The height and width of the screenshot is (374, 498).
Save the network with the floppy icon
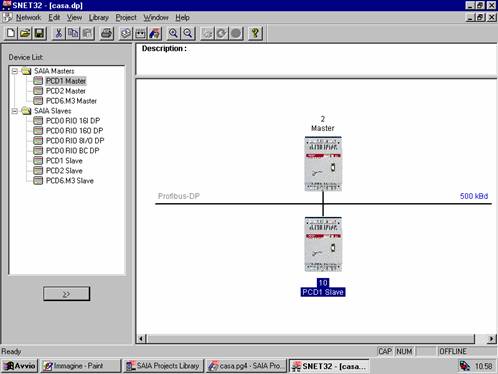(x=39, y=33)
